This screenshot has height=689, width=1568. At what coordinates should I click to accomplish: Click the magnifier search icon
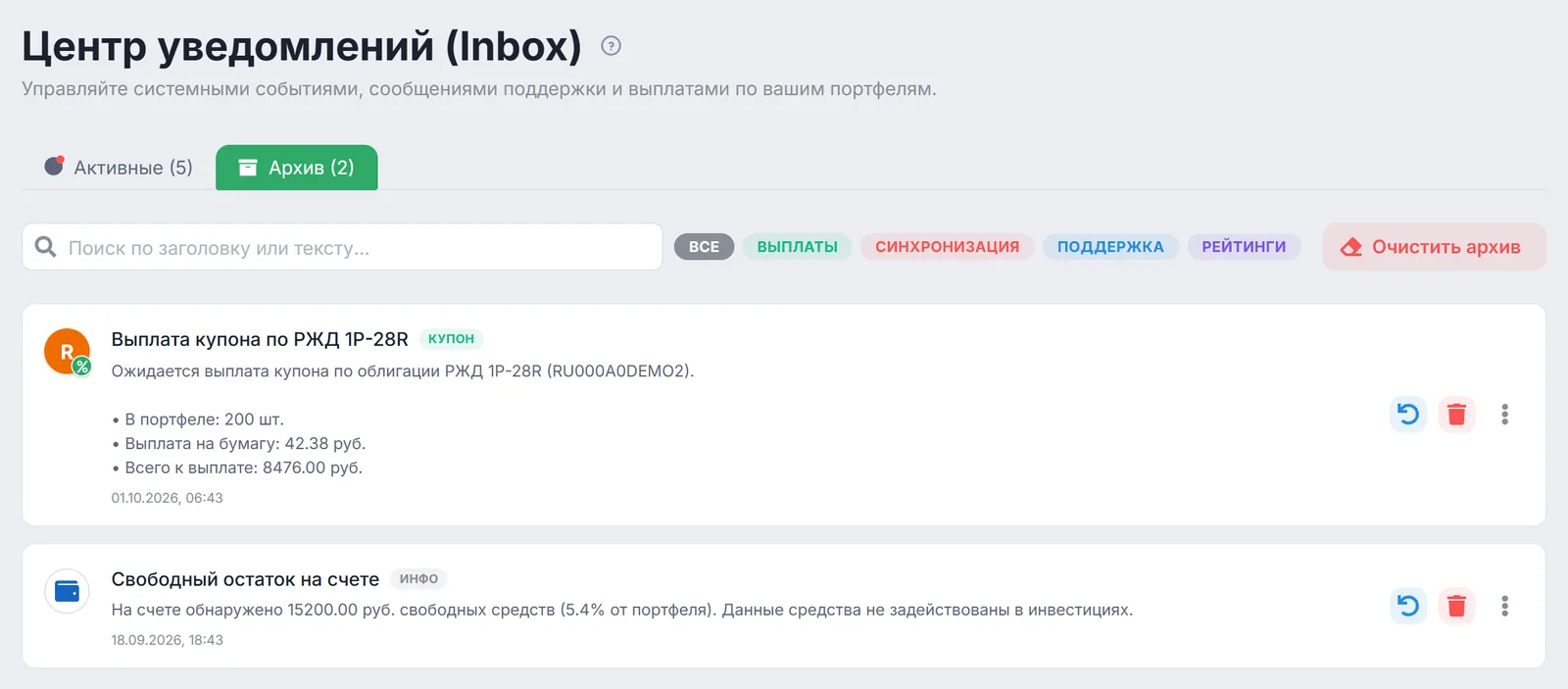click(x=45, y=247)
